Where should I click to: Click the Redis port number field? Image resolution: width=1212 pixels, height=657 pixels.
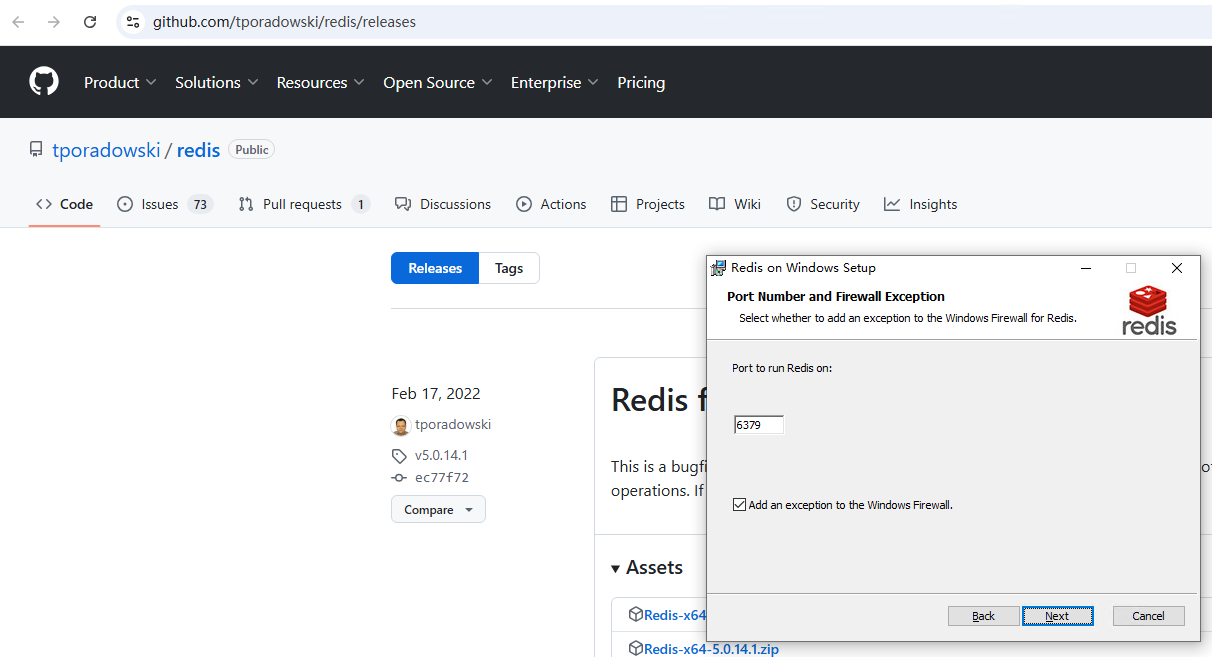pyautogui.click(x=759, y=425)
